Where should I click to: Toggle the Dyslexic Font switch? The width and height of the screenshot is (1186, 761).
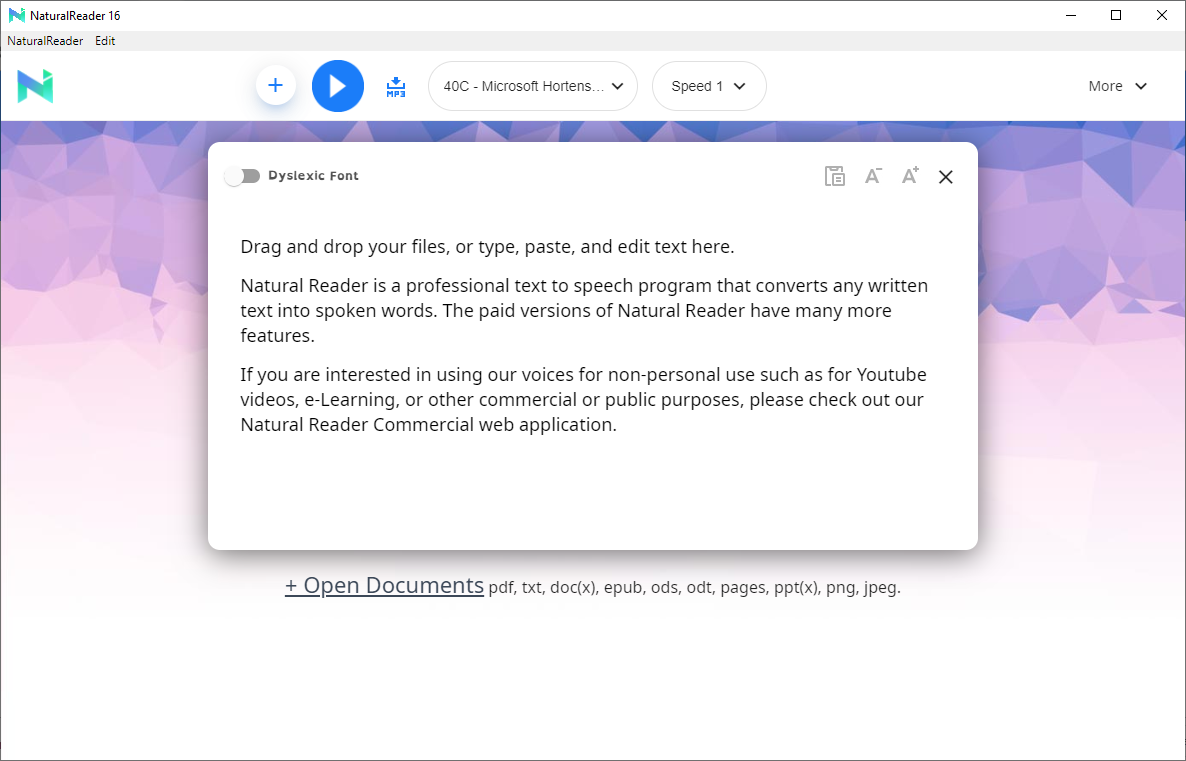click(242, 176)
